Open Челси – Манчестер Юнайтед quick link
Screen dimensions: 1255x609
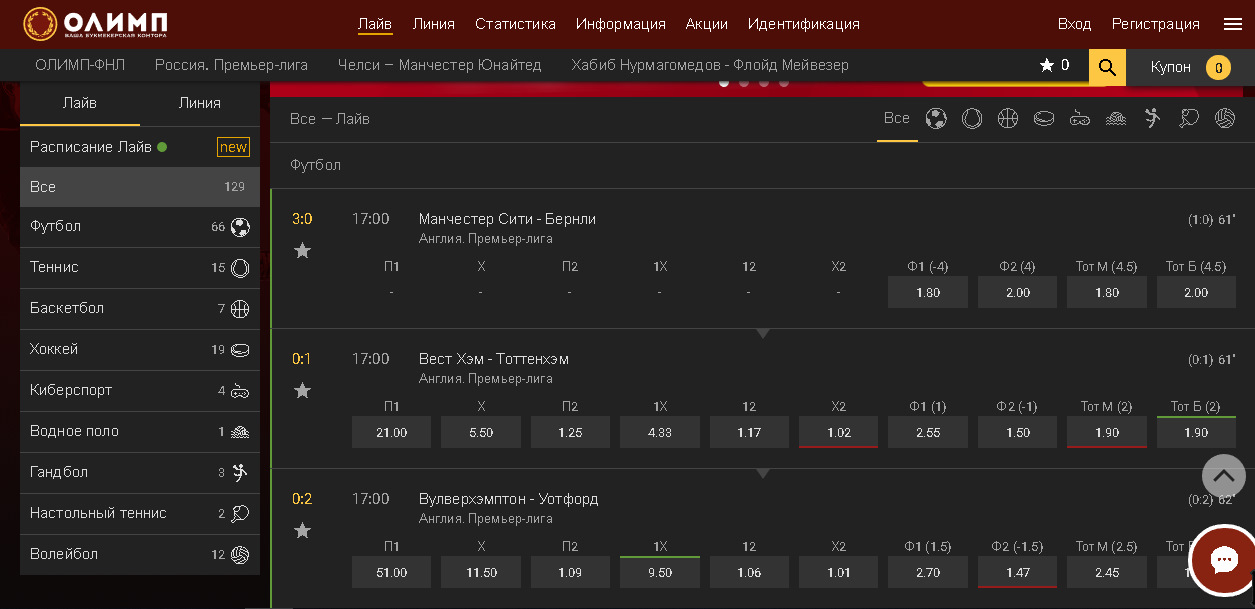[440, 66]
